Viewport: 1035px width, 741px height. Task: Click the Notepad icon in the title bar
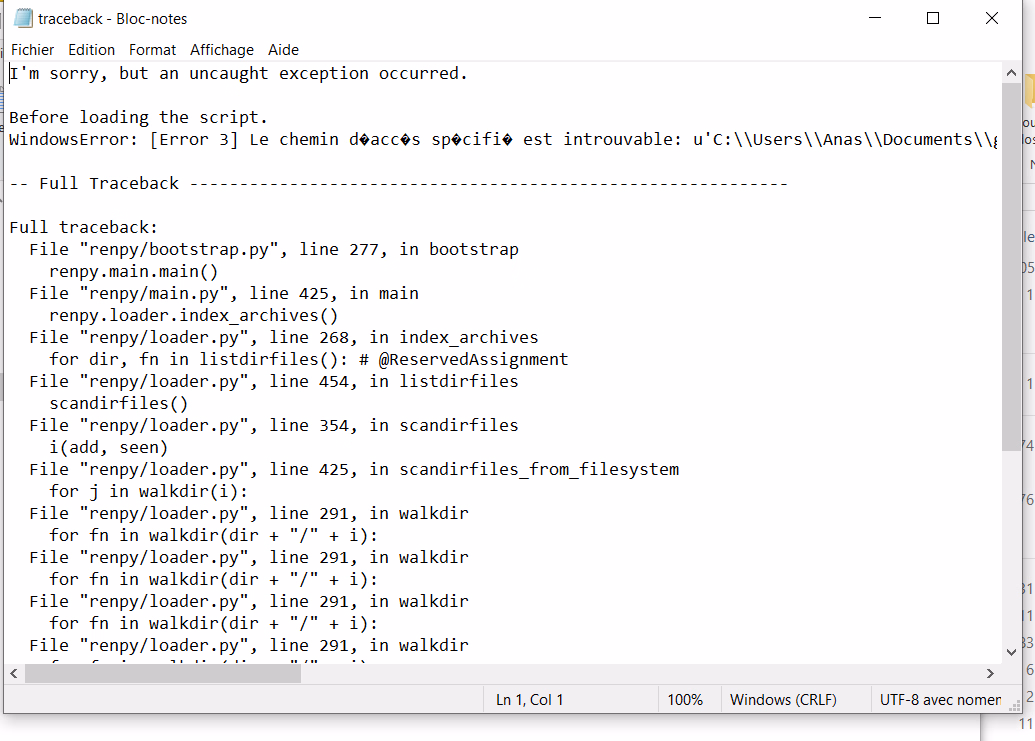(x=23, y=18)
